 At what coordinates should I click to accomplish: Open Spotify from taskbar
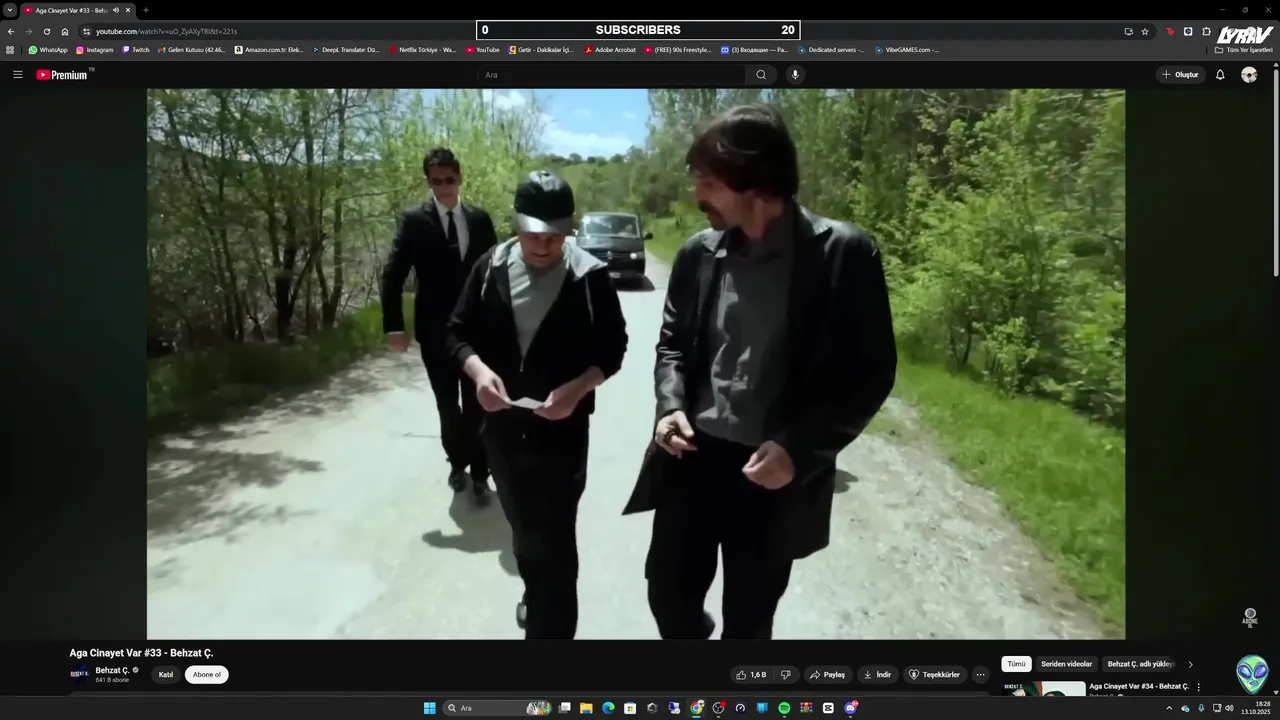[x=784, y=708]
